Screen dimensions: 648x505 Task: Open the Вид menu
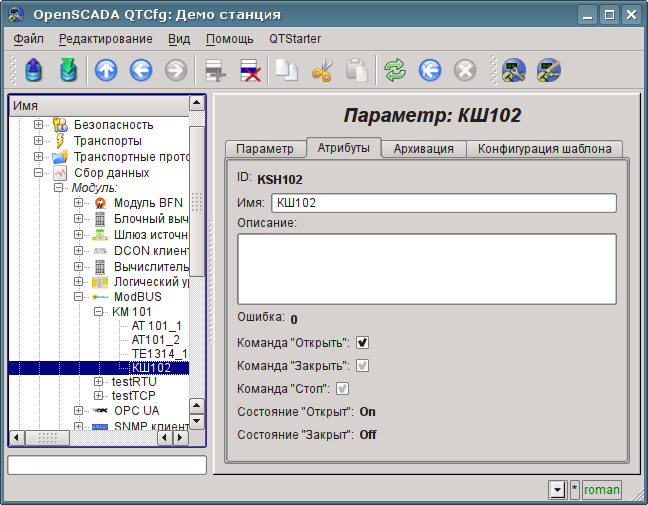tap(178, 39)
